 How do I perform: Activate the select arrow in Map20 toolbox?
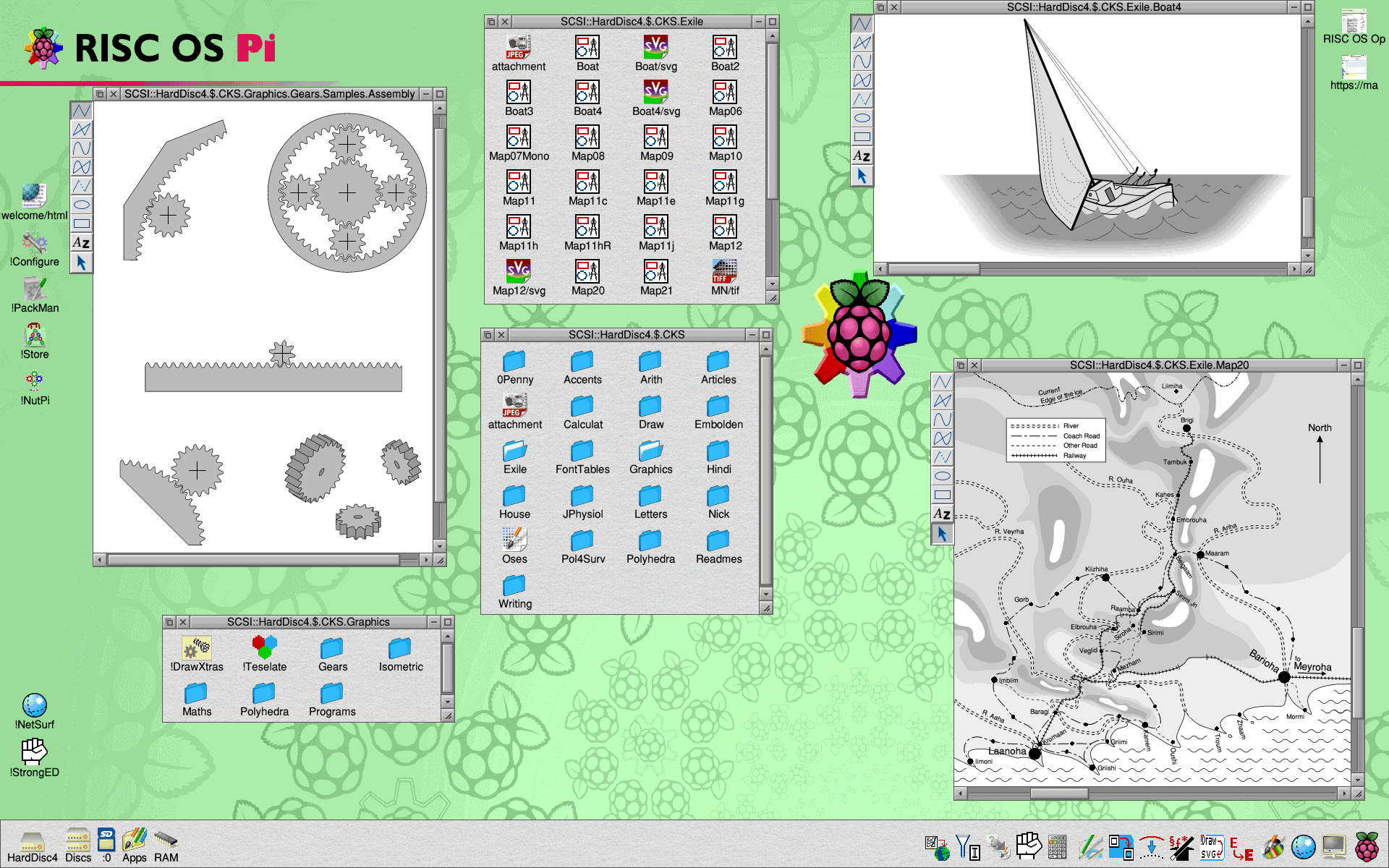pyautogui.click(x=942, y=533)
